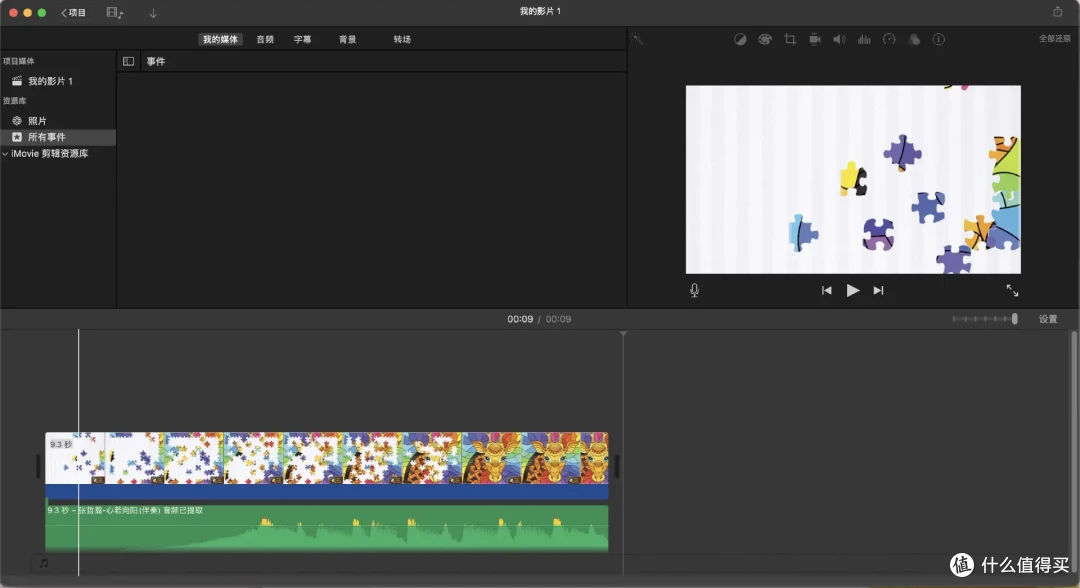Play the movie preview

(853, 291)
